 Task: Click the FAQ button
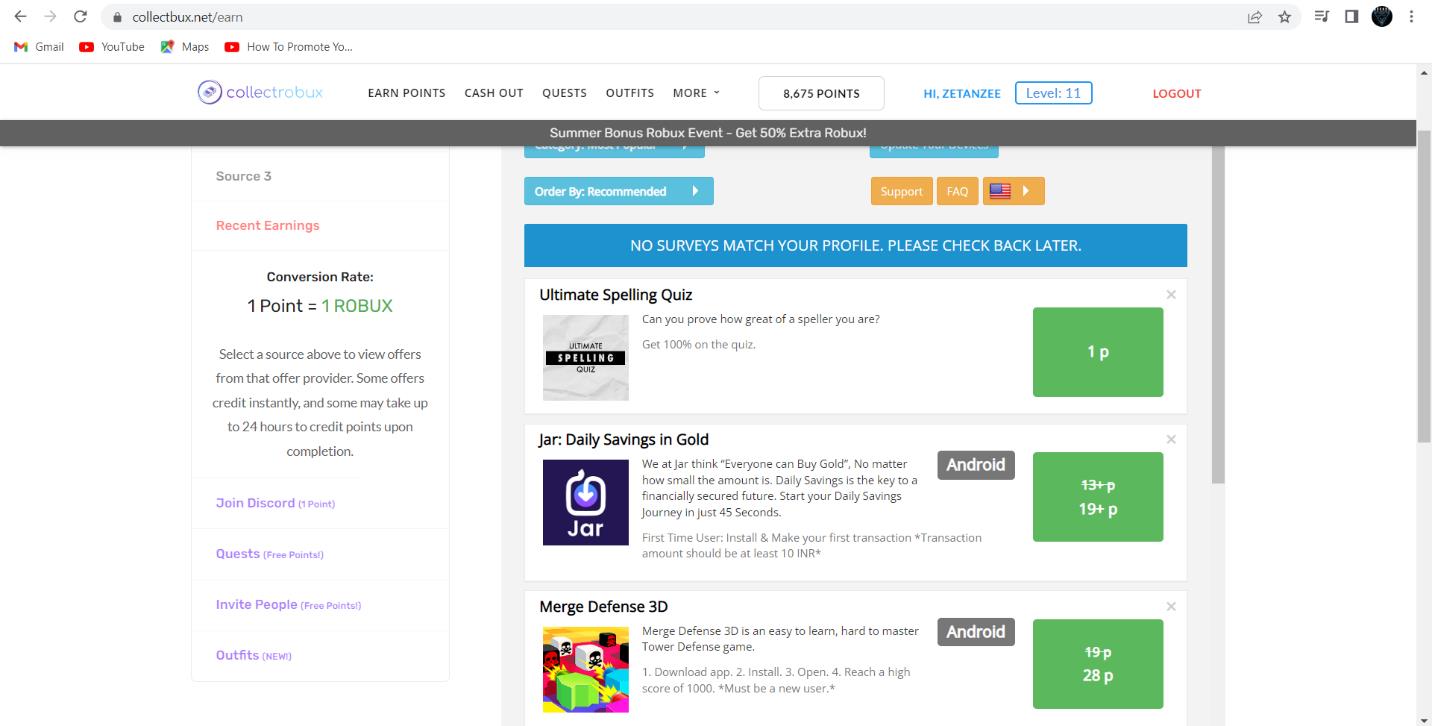point(957,191)
